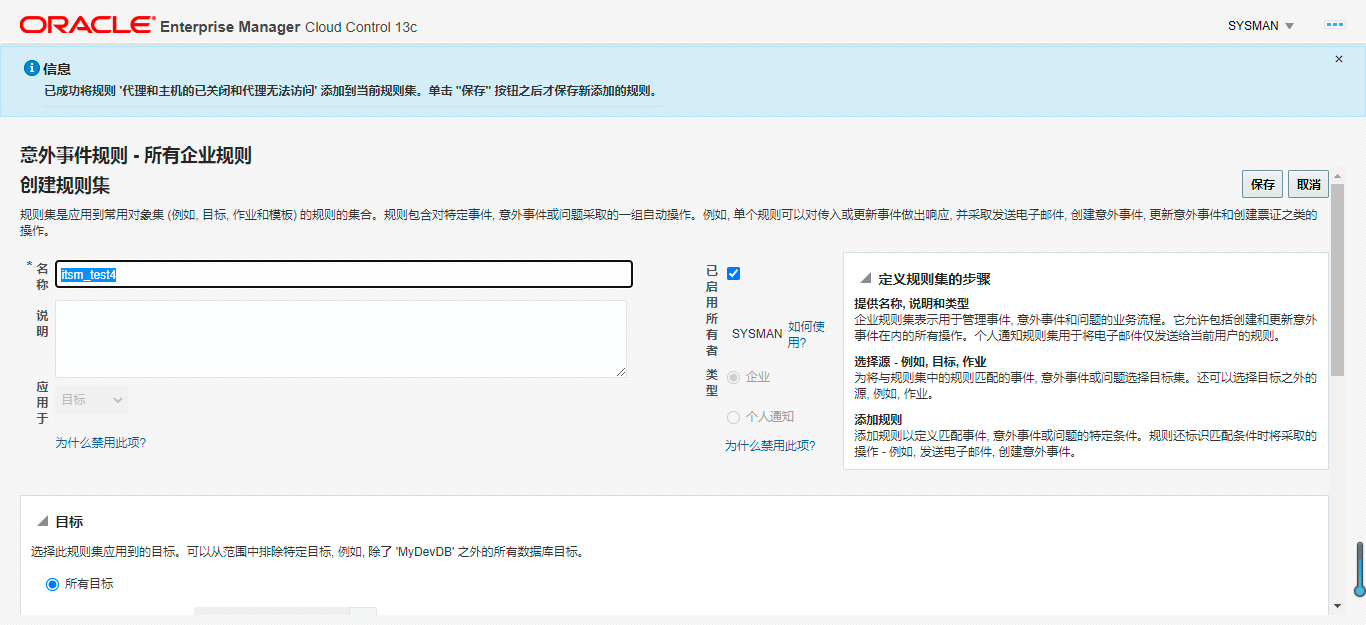Click the blue information icon

(31, 68)
